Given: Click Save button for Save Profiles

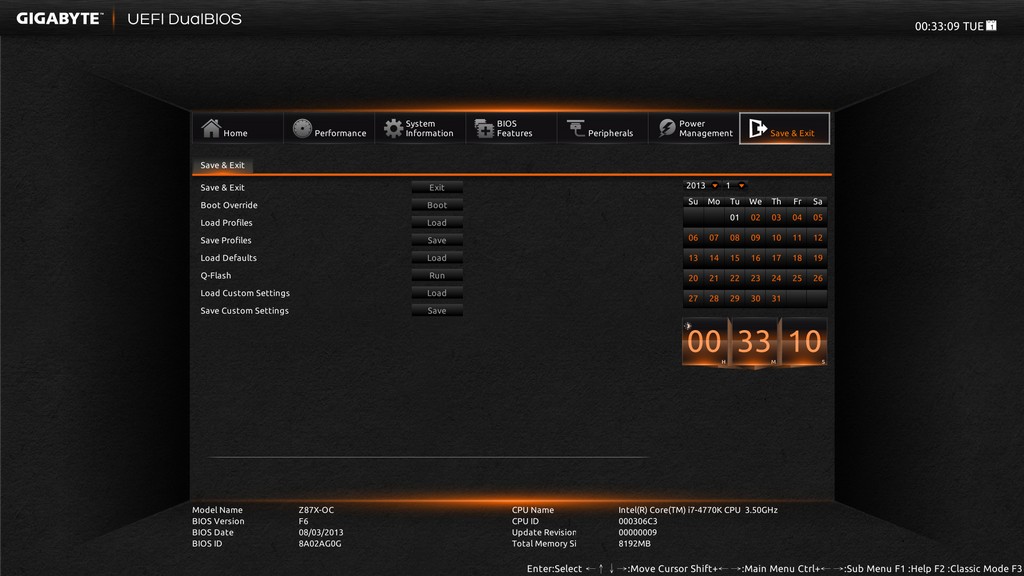Looking at the screenshot, I should 437,240.
